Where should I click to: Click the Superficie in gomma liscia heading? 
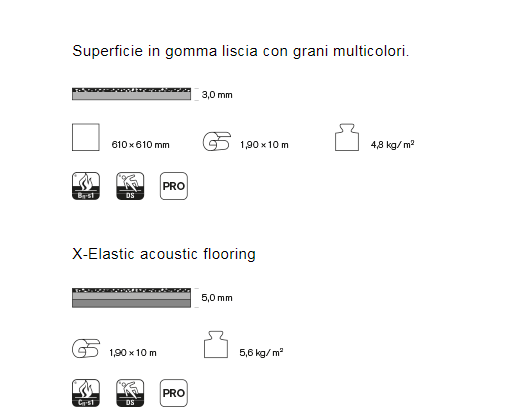[241, 51]
